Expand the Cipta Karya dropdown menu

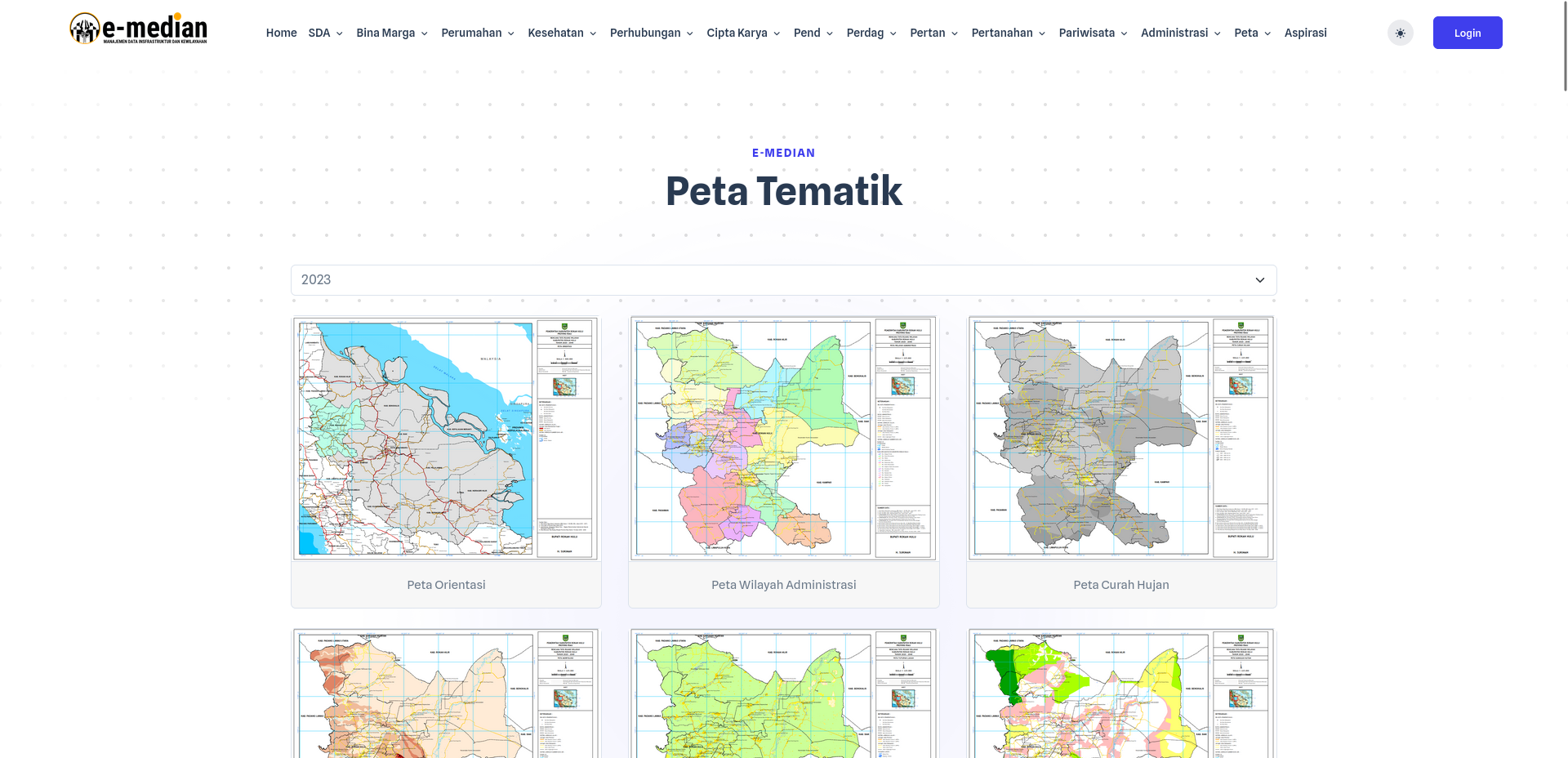(x=743, y=33)
